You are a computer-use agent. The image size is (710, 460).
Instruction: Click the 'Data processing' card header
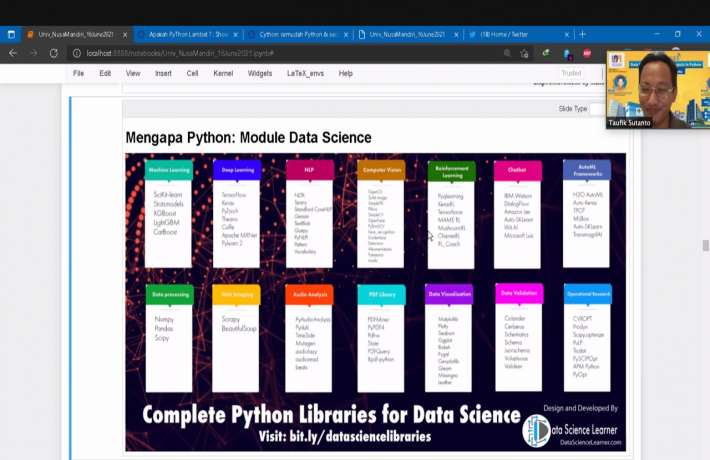[x=170, y=294]
